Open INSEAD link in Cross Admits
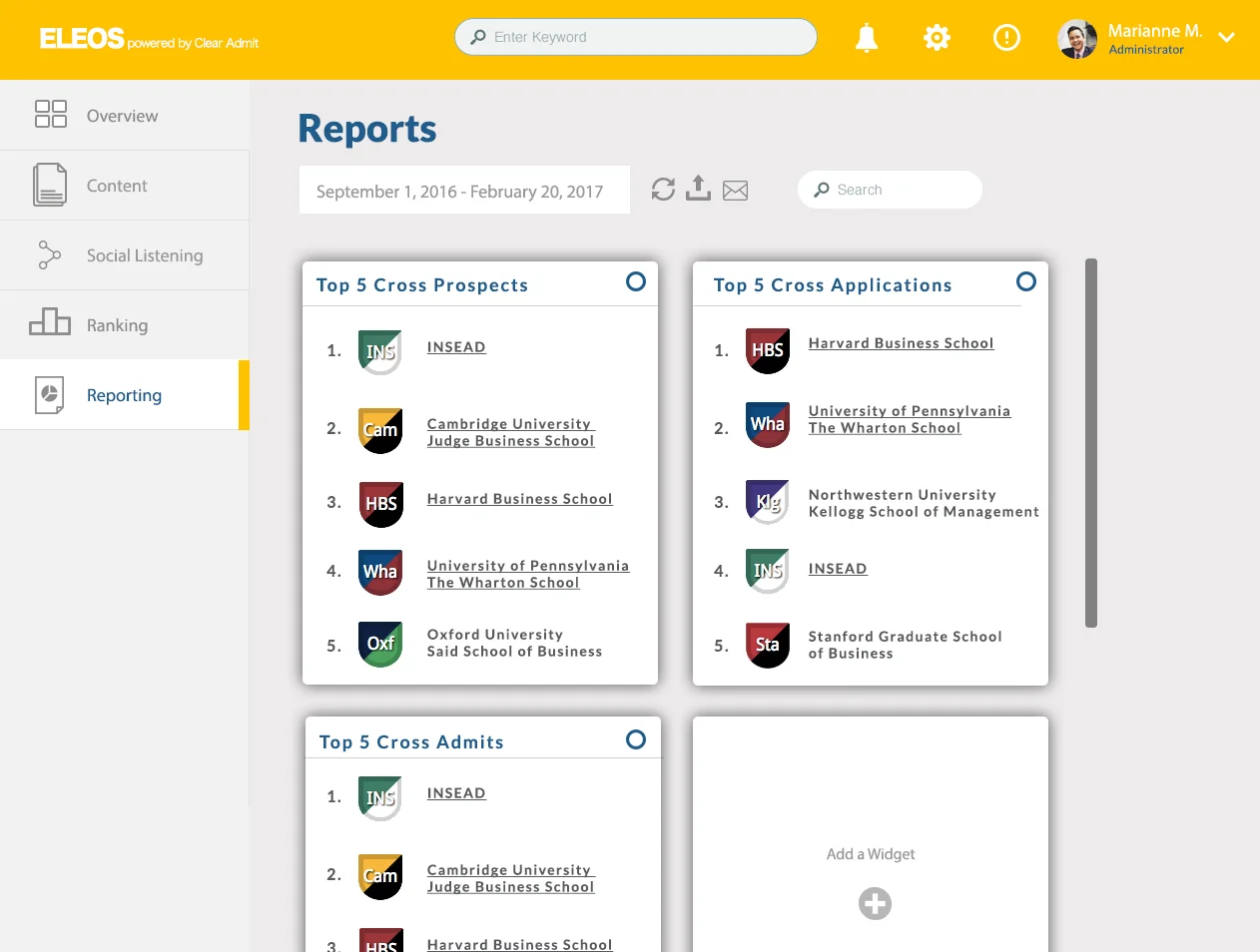The width and height of the screenshot is (1260, 952). pyautogui.click(x=456, y=793)
